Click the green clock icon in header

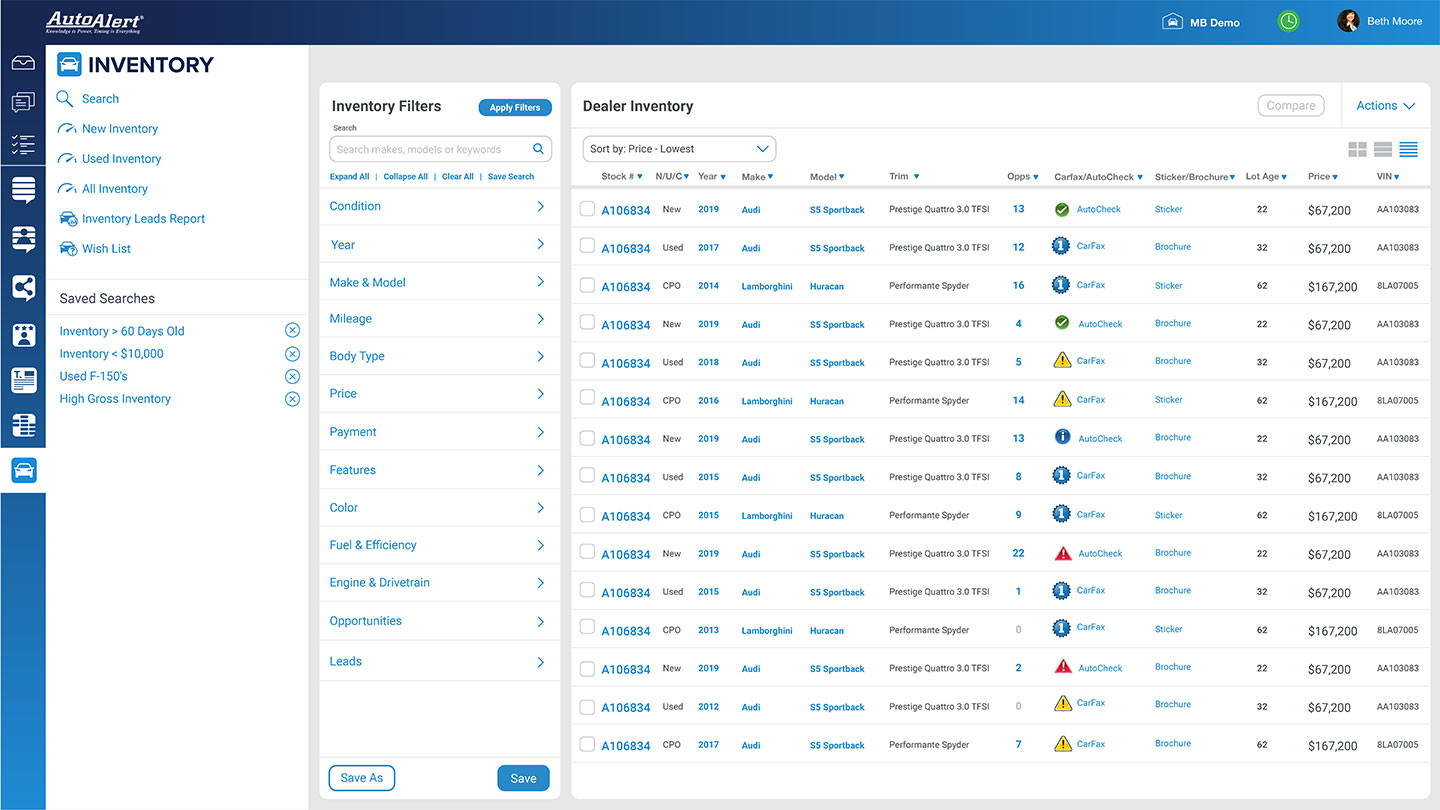coord(1289,21)
